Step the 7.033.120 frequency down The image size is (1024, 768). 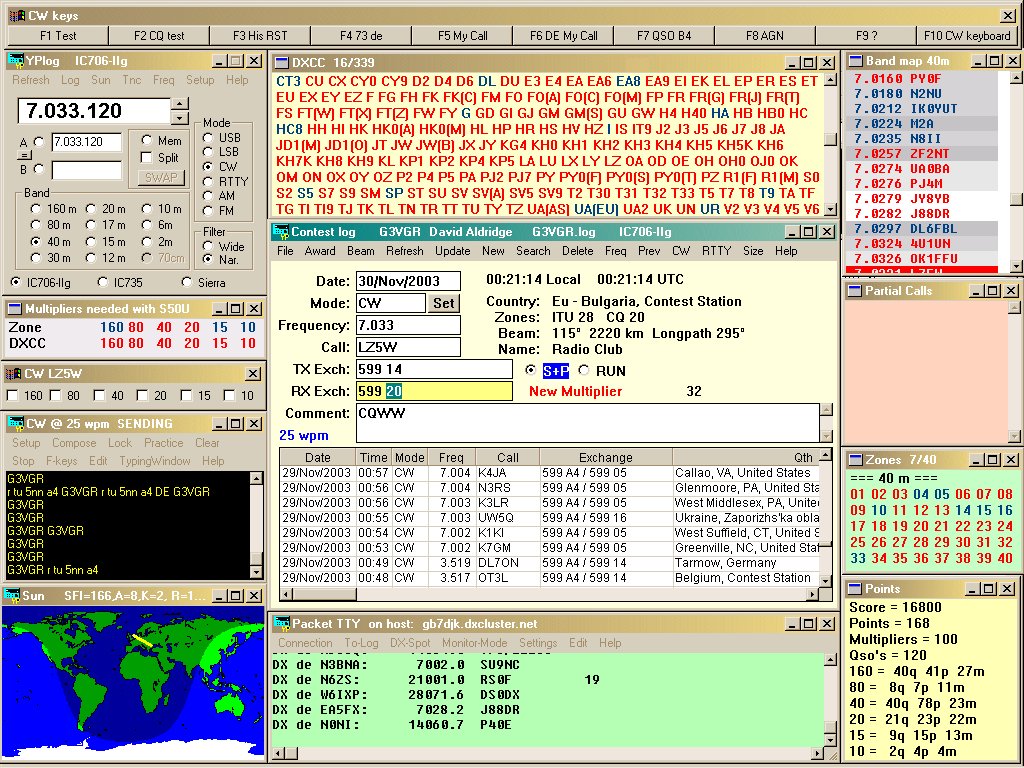click(x=180, y=117)
